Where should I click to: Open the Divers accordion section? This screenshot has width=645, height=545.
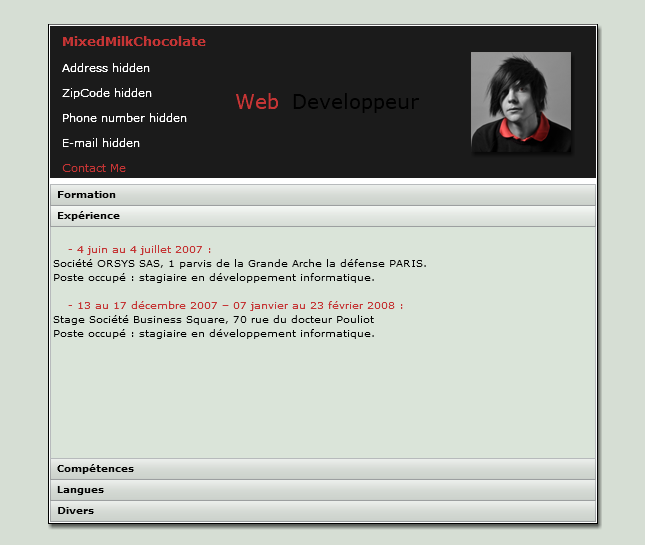(323, 511)
